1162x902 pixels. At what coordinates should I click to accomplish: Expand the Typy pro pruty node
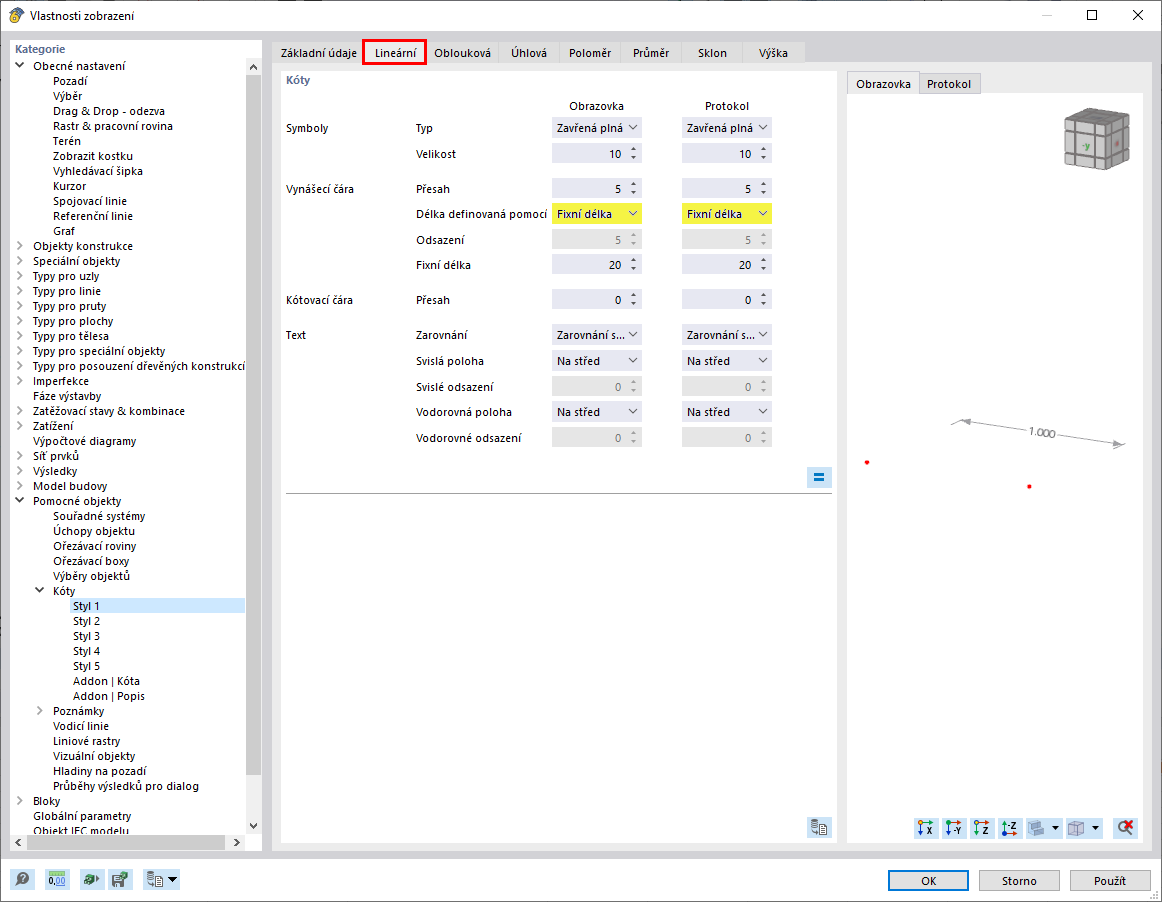coord(20,305)
